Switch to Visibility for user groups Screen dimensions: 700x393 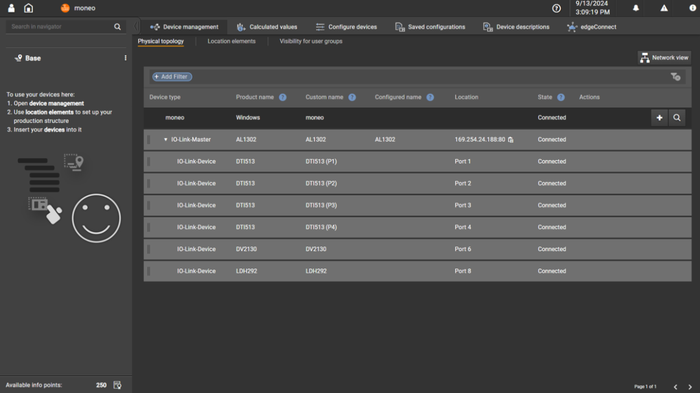[311, 41]
